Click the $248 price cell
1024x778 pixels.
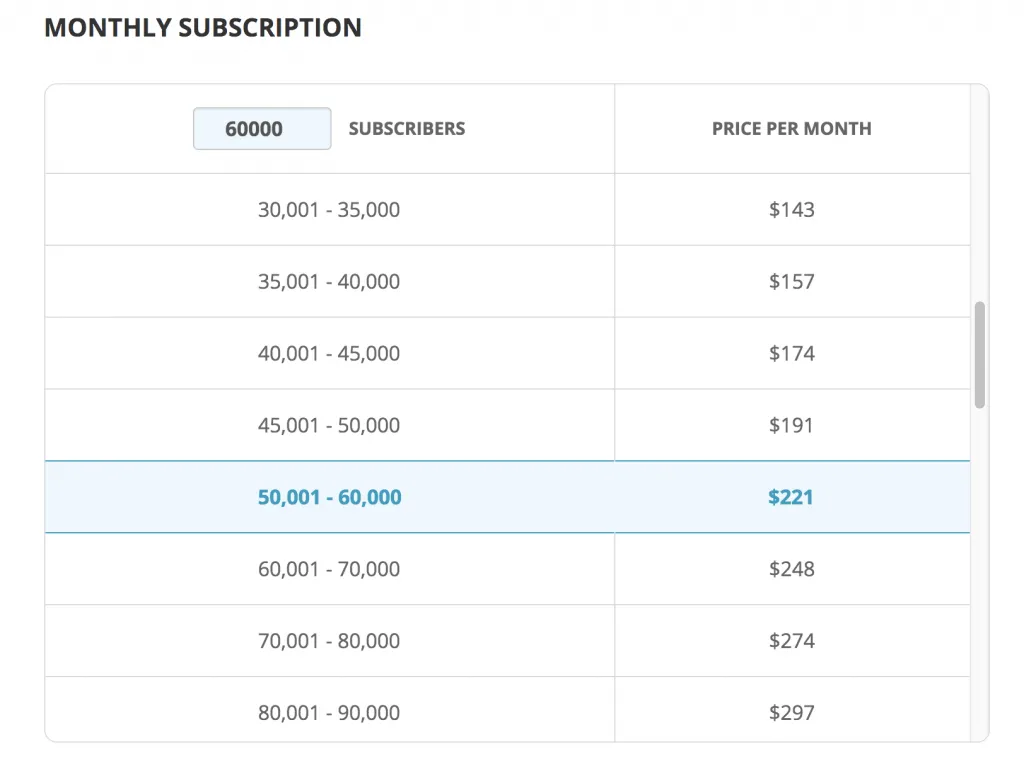792,569
